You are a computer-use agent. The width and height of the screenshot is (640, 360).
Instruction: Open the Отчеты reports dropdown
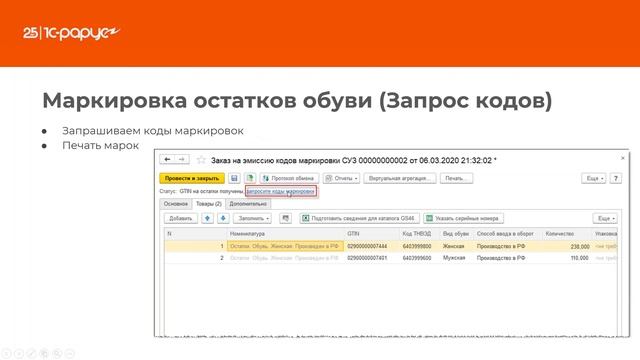342,178
